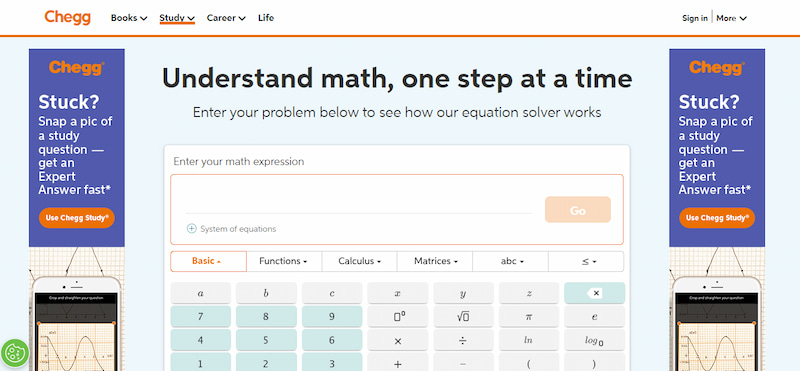Open the Study menu
The width and height of the screenshot is (800, 371).
pos(177,18)
